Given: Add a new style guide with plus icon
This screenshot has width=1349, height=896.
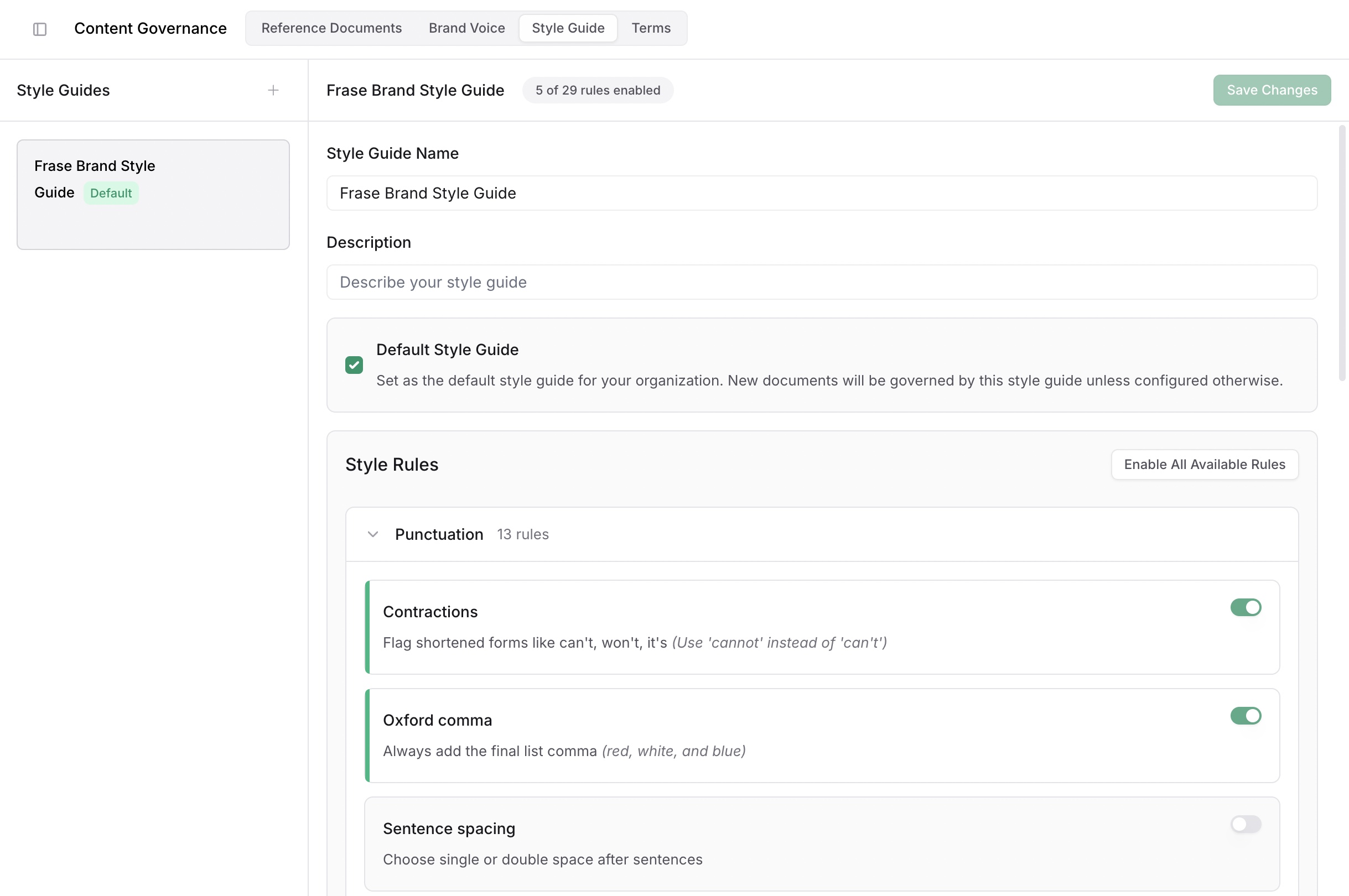Looking at the screenshot, I should pos(273,90).
